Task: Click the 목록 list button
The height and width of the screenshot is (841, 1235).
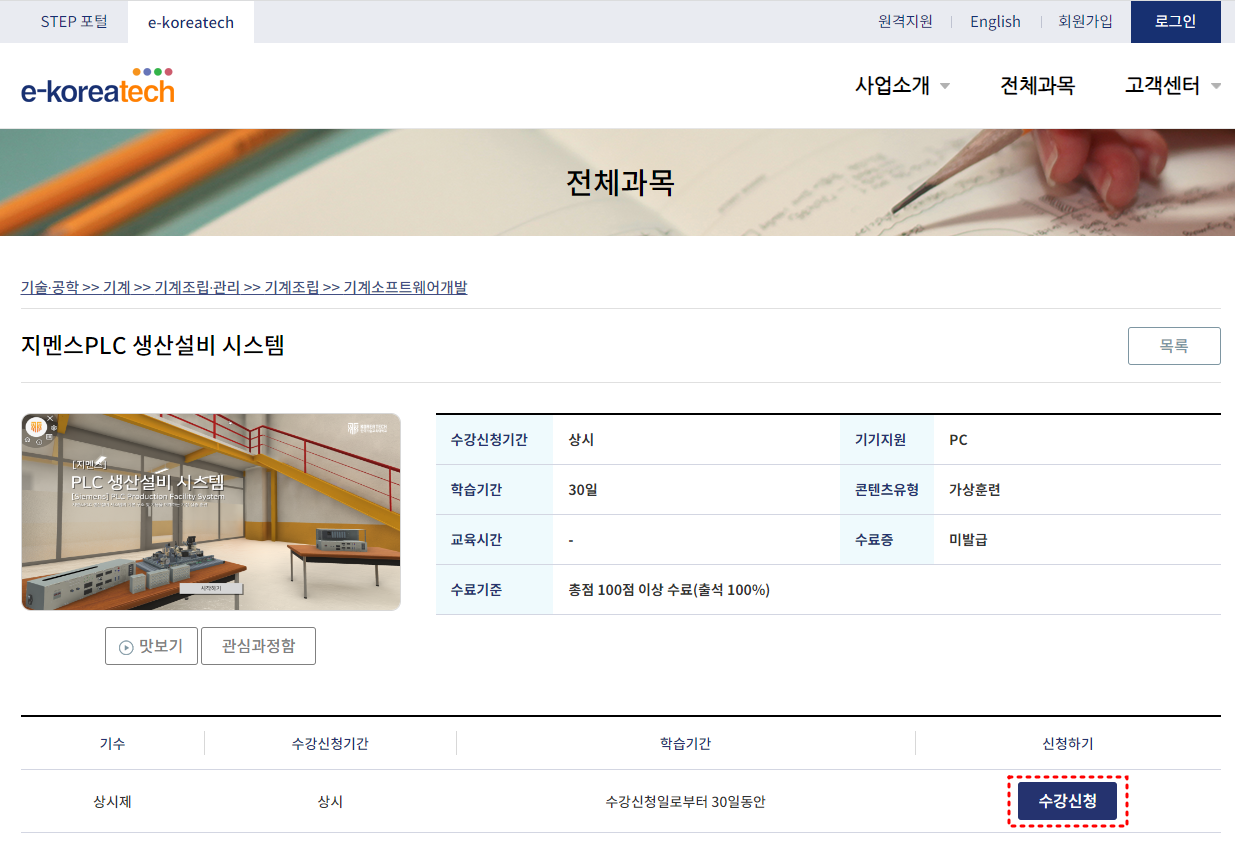Action: [1174, 346]
